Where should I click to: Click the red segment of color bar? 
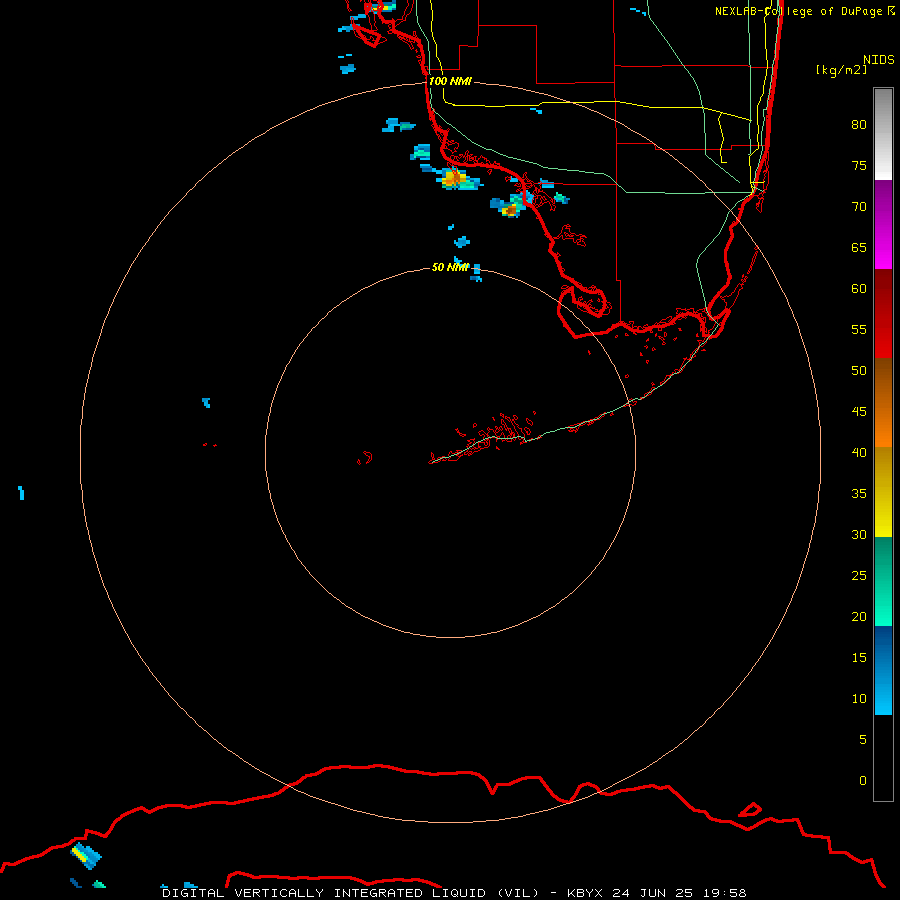coord(883,314)
